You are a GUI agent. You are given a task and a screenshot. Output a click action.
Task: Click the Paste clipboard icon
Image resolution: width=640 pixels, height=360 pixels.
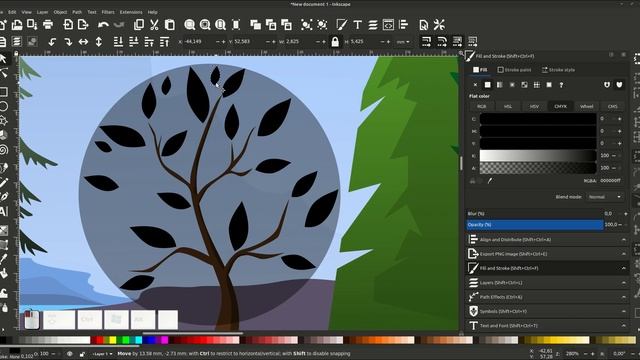[x=170, y=25]
